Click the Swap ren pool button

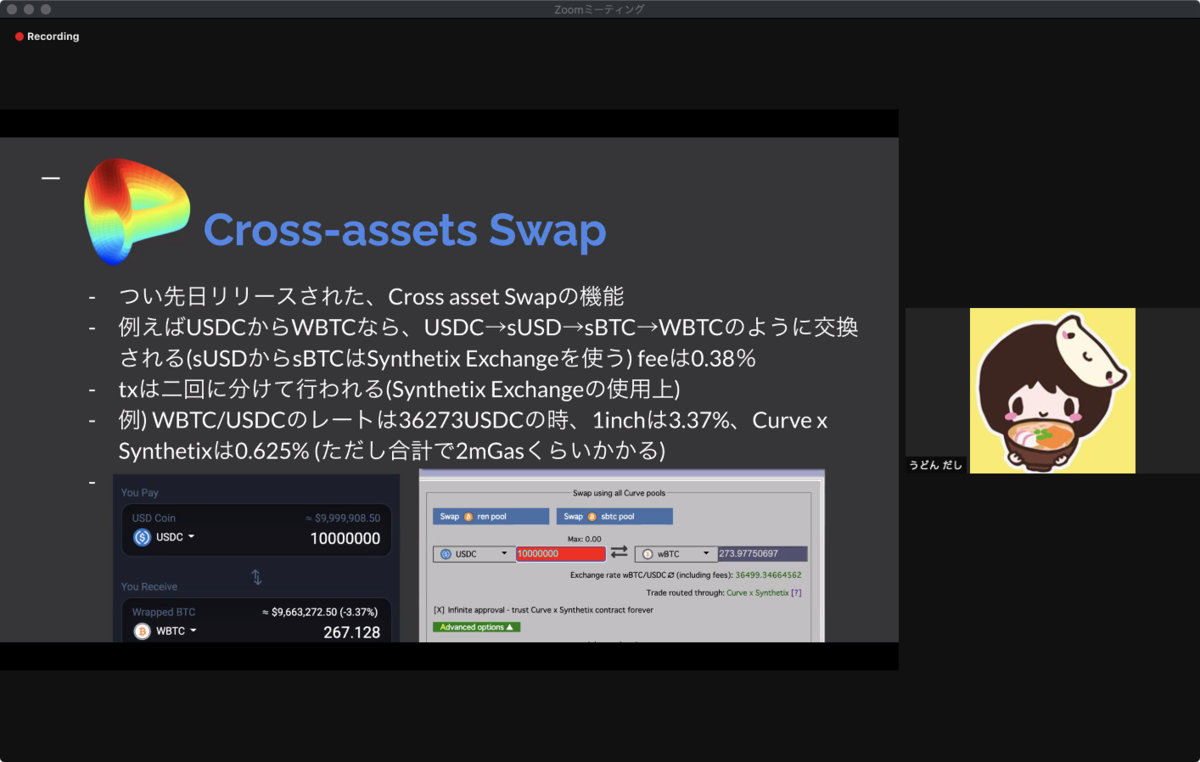click(491, 517)
